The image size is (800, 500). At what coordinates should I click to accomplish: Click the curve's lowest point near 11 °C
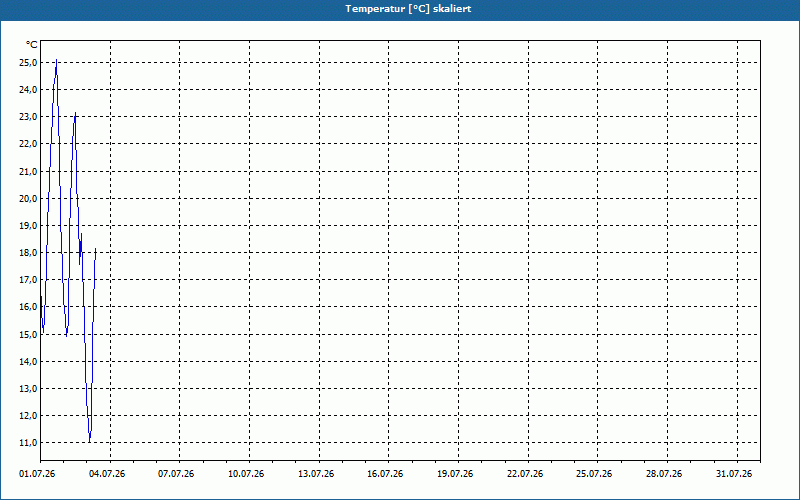pos(90,441)
